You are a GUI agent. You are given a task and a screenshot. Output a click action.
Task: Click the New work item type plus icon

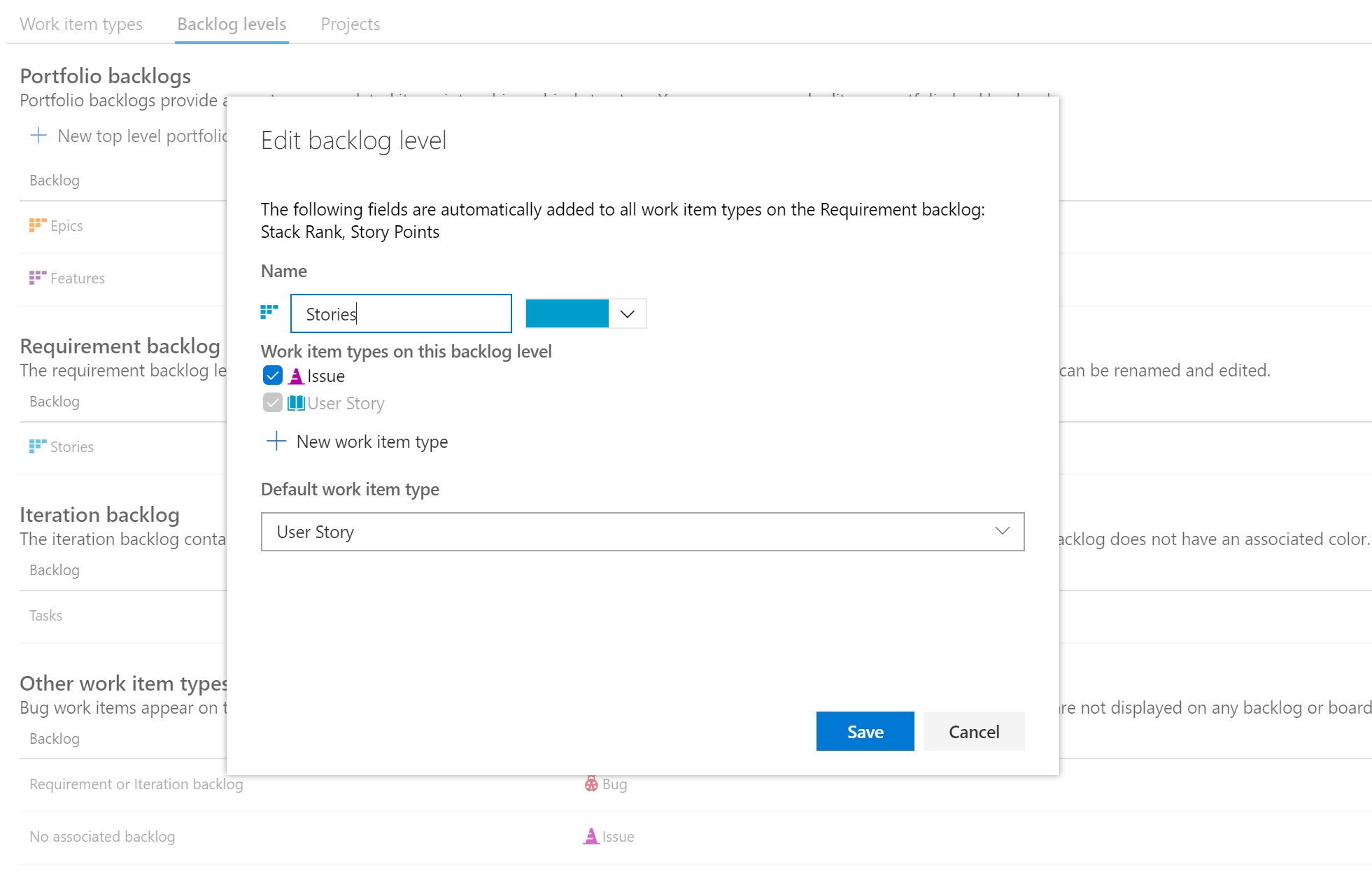pos(277,441)
